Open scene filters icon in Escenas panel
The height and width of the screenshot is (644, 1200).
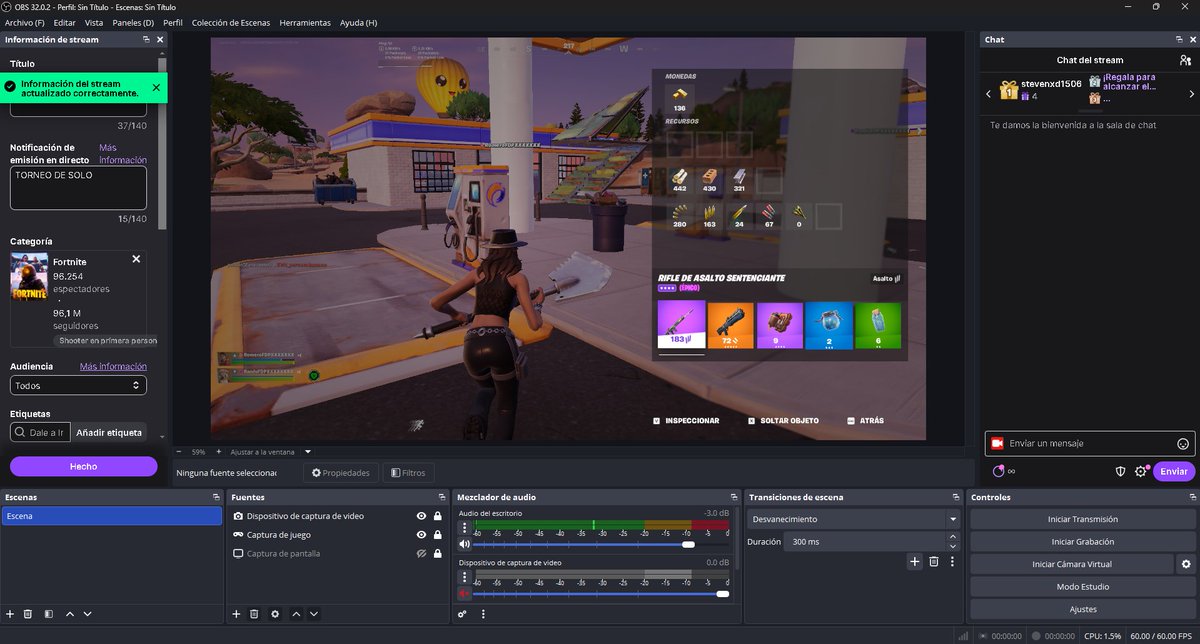point(48,614)
